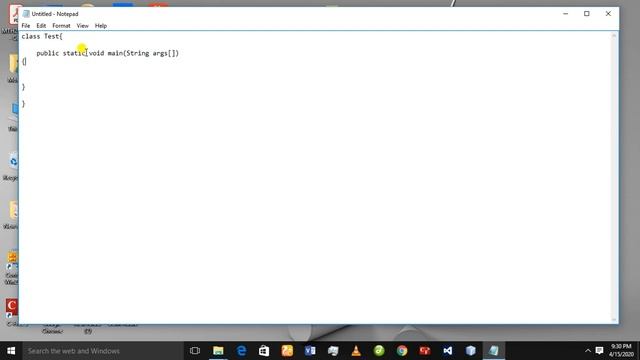The image size is (640, 360).
Task: Click the text "class Test{"
Action: point(42,36)
